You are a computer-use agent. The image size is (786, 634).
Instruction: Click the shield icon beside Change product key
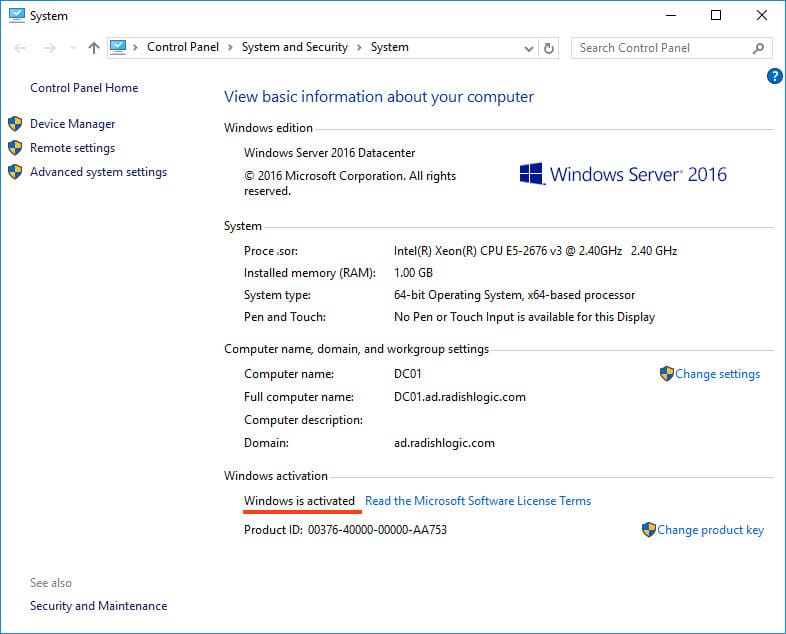tap(648, 530)
